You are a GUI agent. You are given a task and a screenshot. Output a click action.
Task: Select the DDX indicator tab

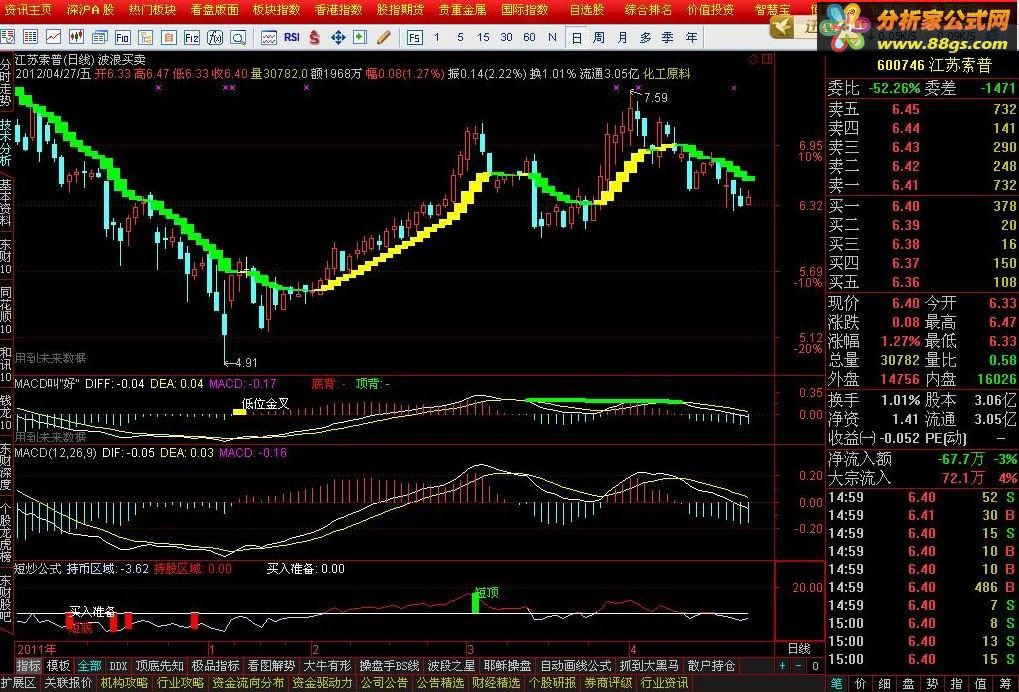pos(118,666)
